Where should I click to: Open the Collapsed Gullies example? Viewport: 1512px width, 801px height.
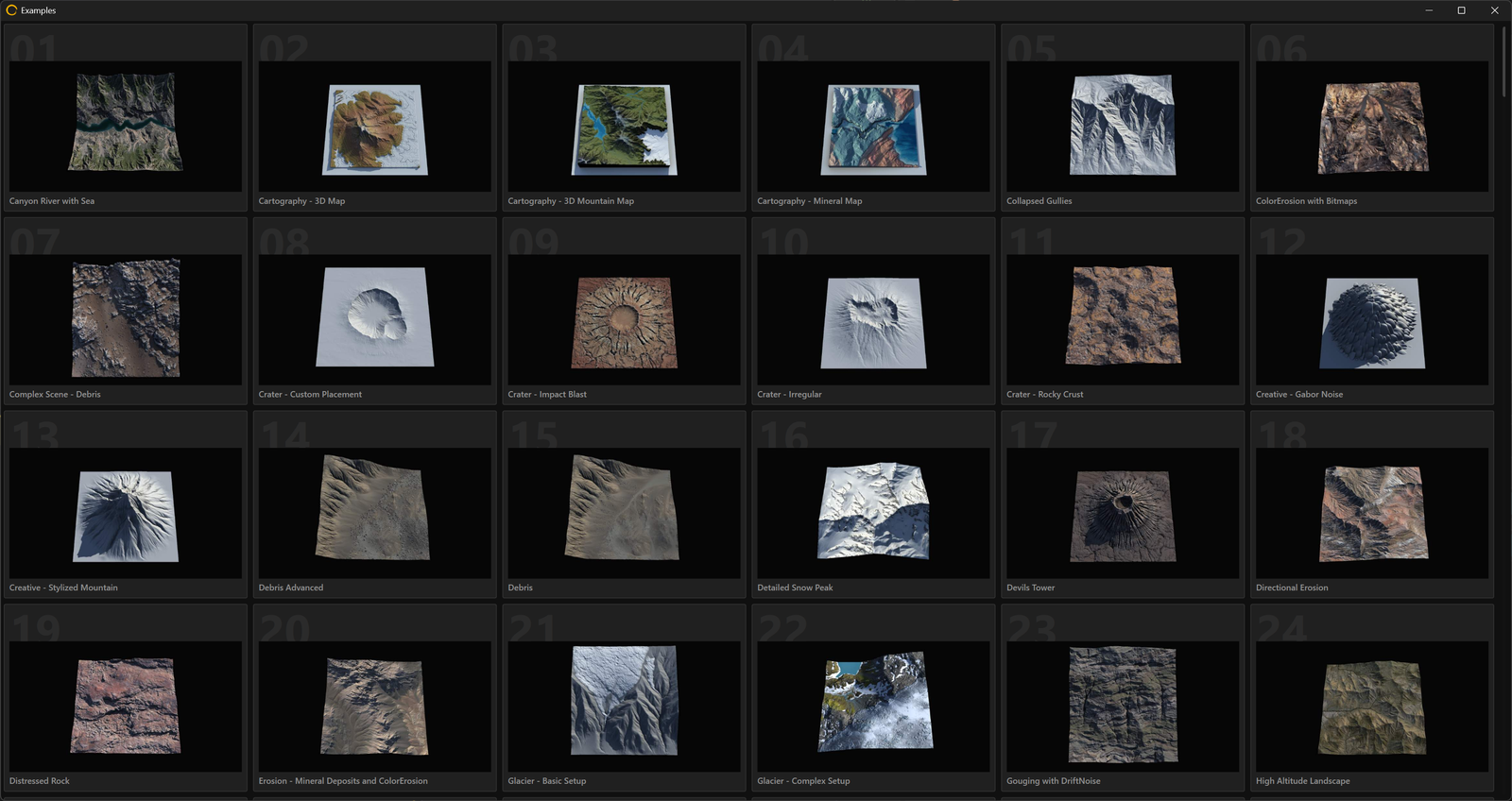pyautogui.click(x=1124, y=117)
